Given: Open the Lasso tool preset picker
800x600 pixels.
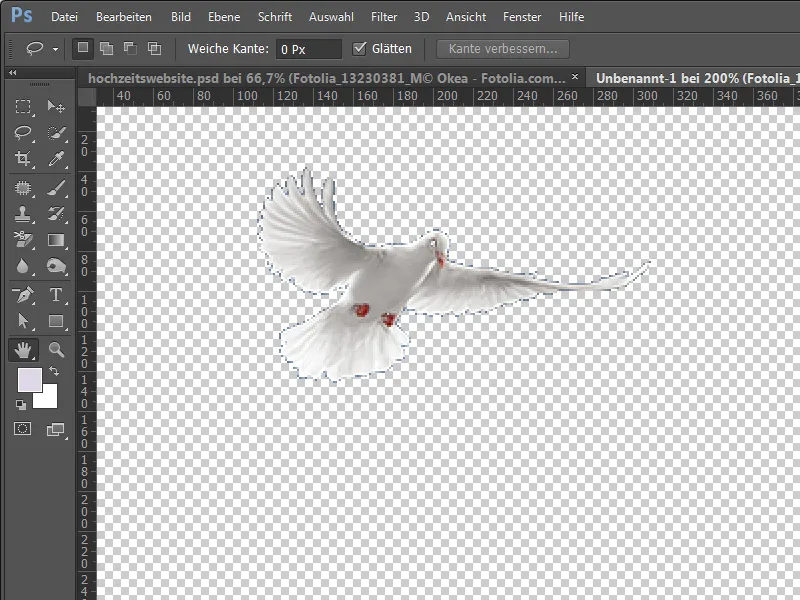Looking at the screenshot, I should [x=55, y=49].
